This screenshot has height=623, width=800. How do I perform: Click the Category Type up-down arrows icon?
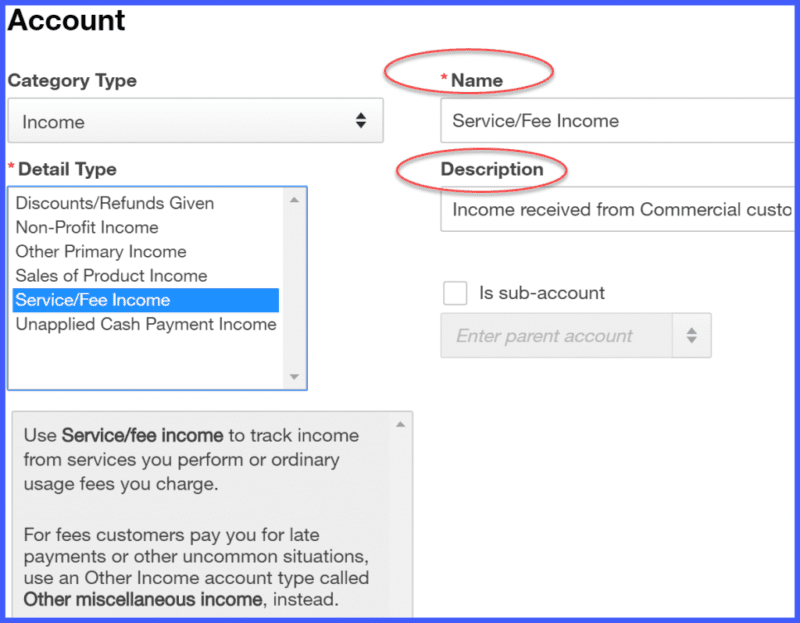point(361,121)
